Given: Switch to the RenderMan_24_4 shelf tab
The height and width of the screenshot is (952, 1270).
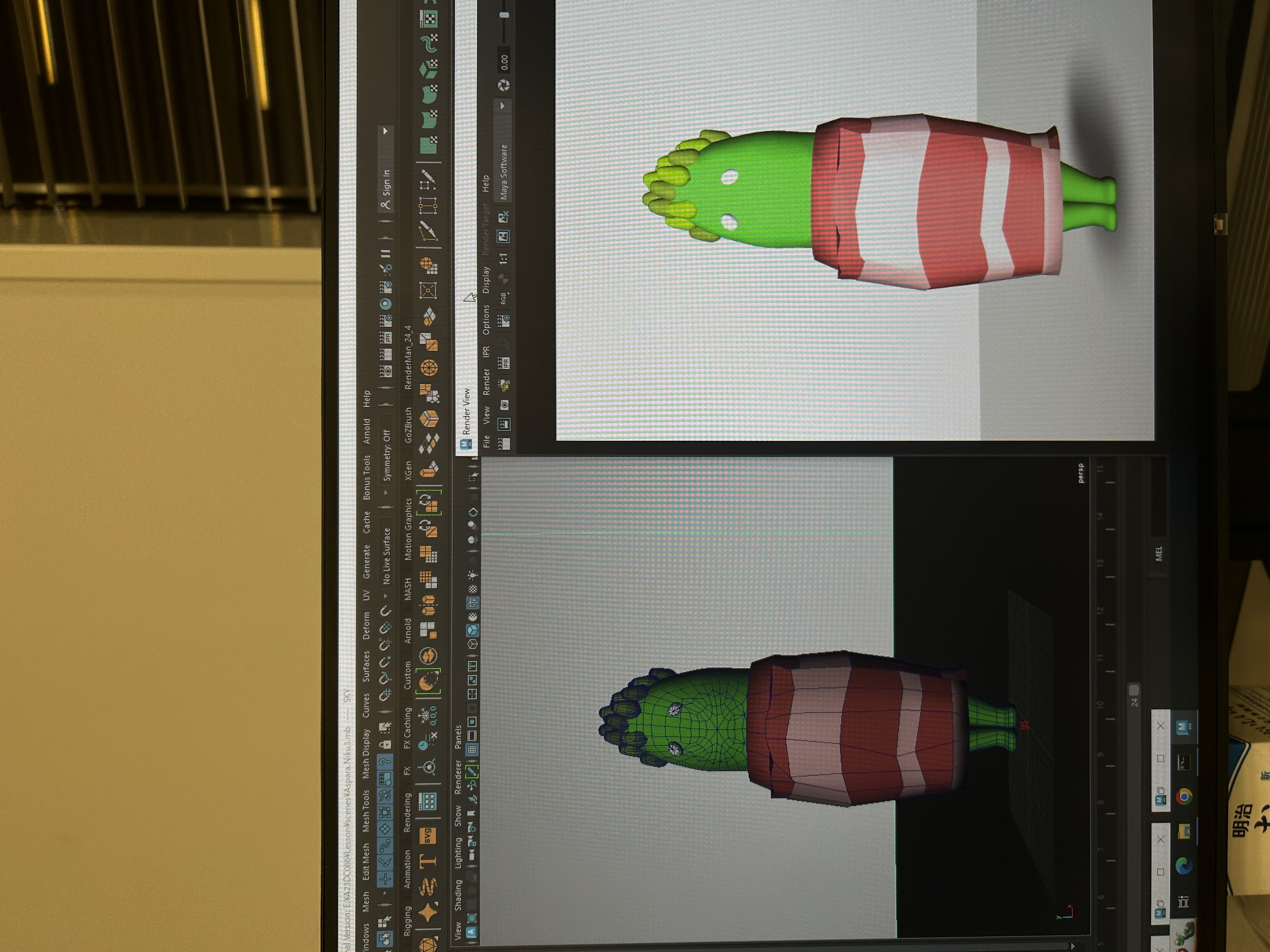Looking at the screenshot, I should pos(408,358).
